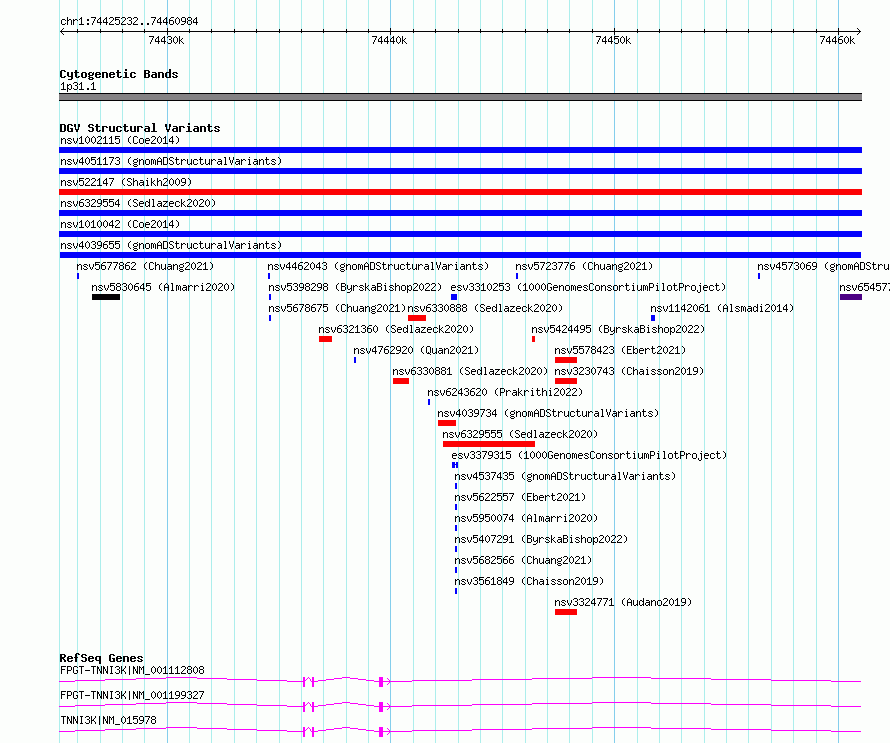Click the red nsv3324771 (Audano2019) bar

[x=566, y=612]
